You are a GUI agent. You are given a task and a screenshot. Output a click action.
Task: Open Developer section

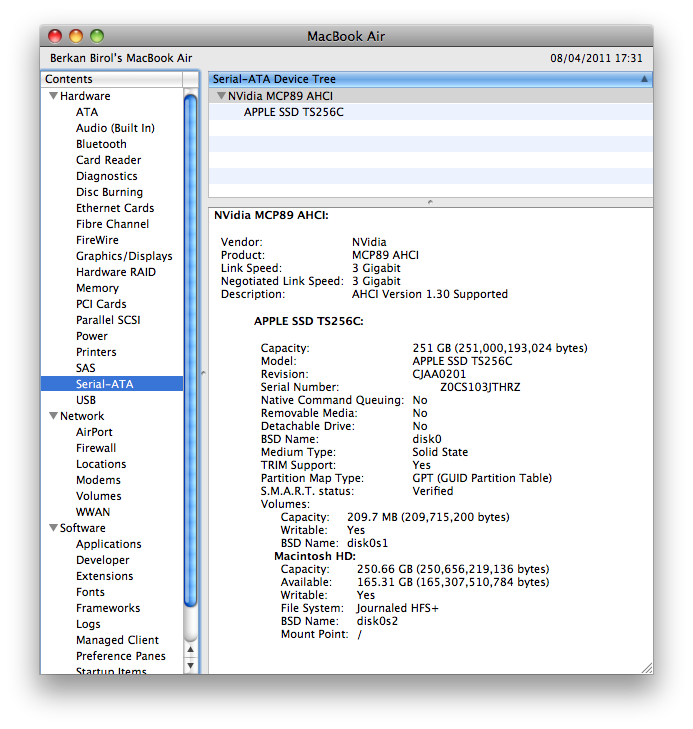pos(103,560)
